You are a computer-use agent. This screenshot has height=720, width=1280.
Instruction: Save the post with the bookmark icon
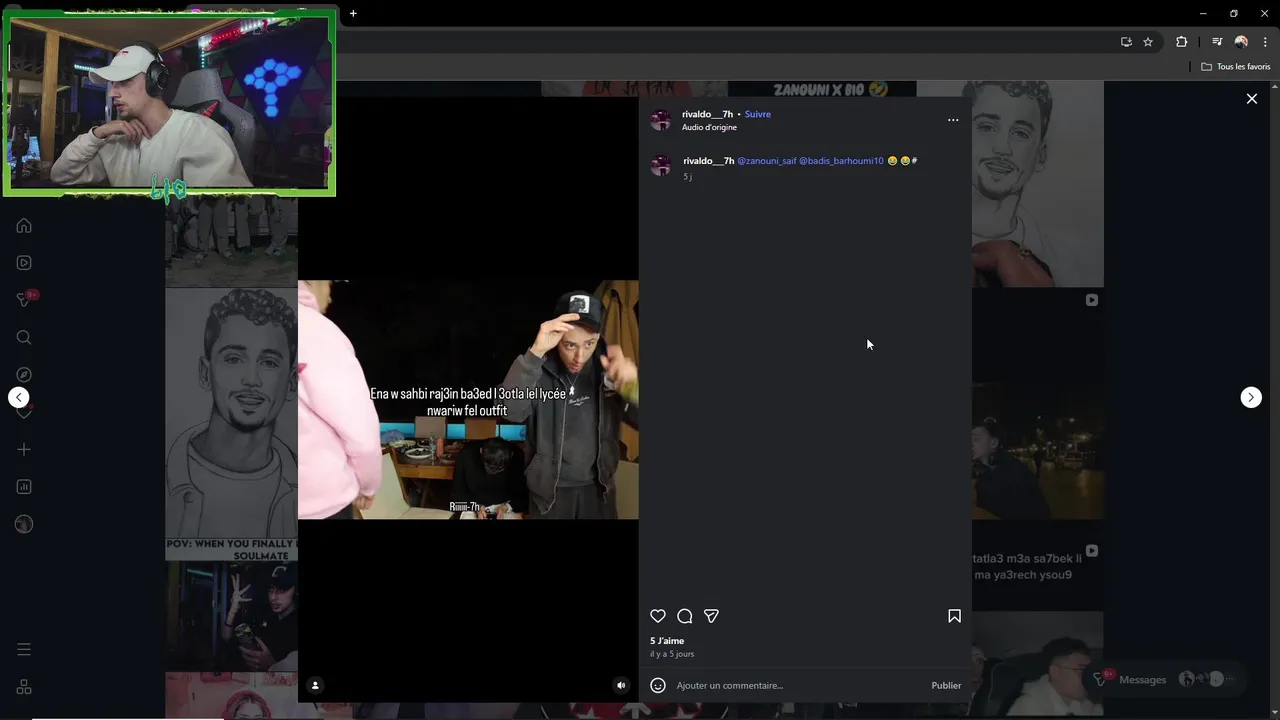(x=954, y=616)
